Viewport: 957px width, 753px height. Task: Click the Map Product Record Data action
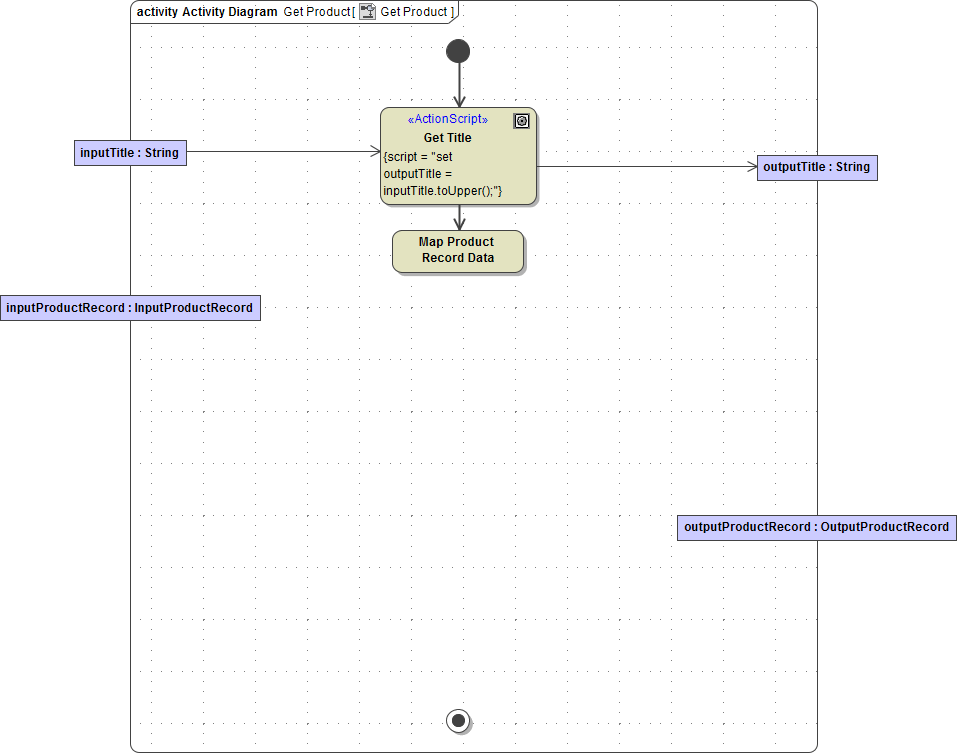tap(458, 250)
